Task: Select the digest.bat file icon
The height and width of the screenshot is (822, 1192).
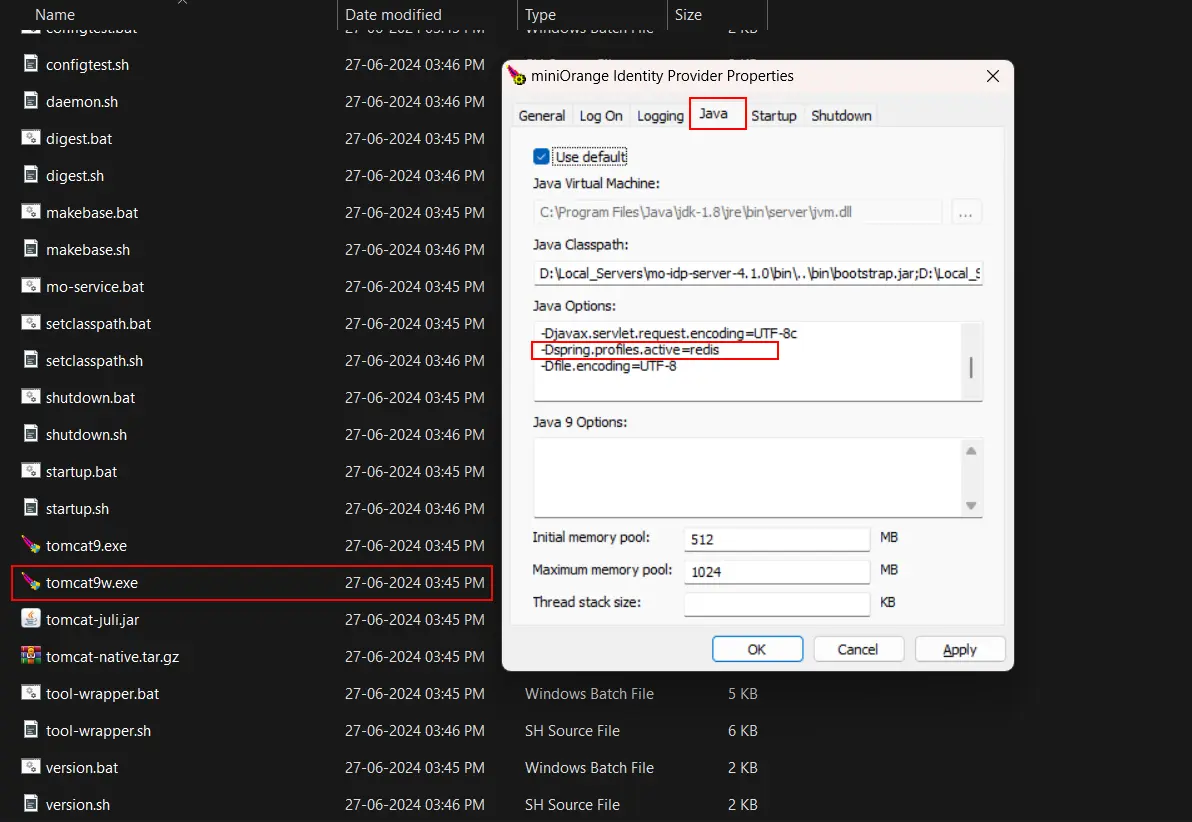Action: [x=30, y=138]
